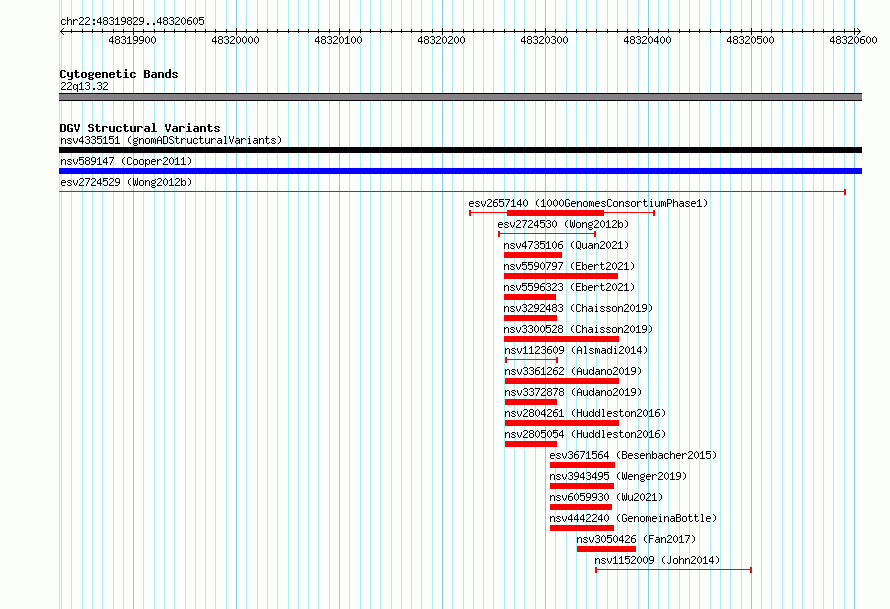Select the red bar under nsv3361262
Screen dimensions: 890x609
562,381
